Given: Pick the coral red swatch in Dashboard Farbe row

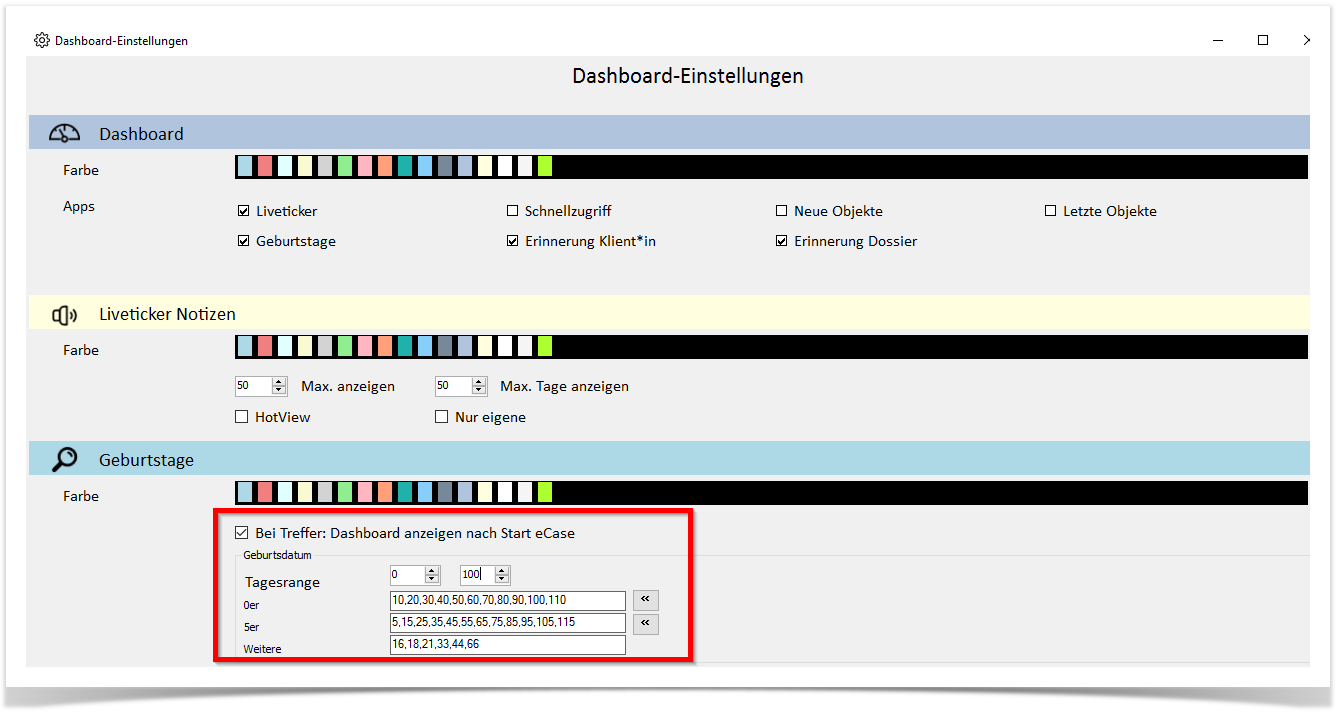Looking at the screenshot, I should coord(264,167).
